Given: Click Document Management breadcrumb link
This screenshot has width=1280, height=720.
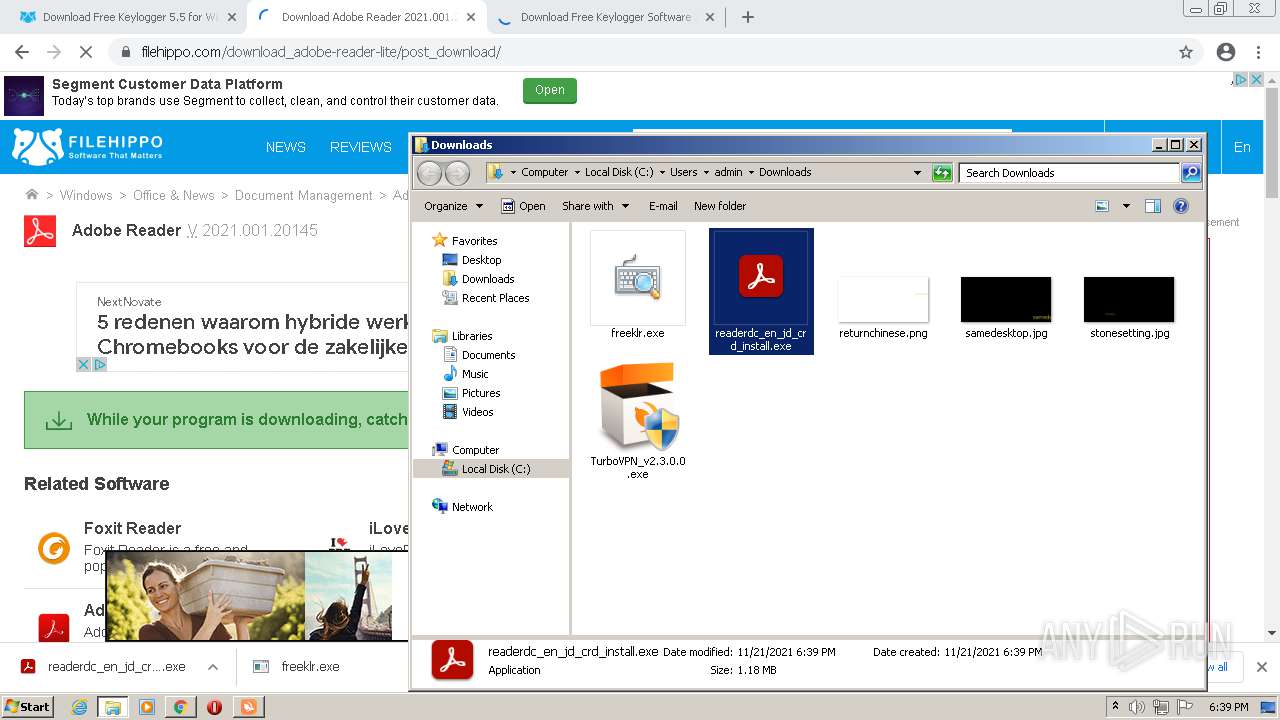Looking at the screenshot, I should [304, 195].
